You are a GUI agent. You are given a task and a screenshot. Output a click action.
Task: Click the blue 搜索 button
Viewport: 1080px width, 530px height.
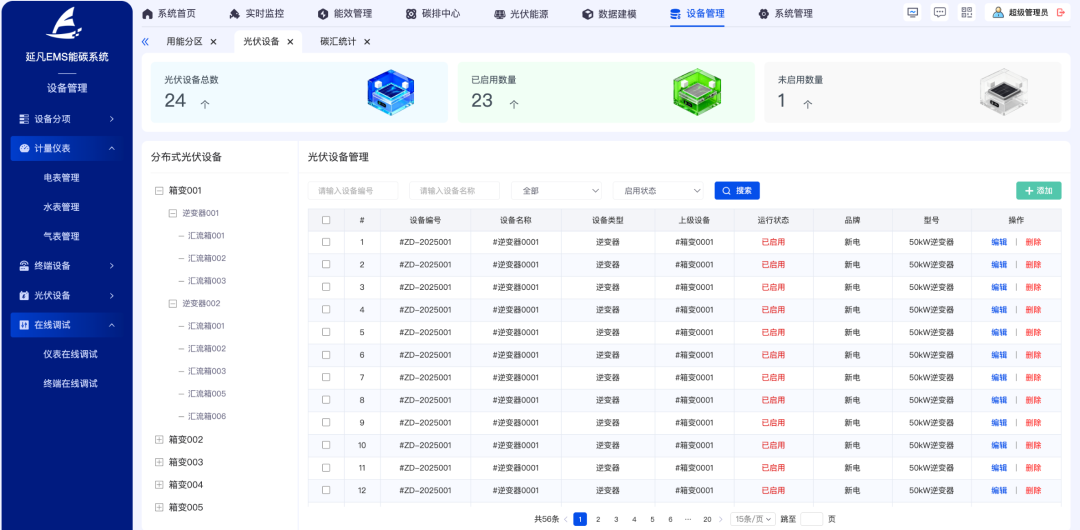pos(737,190)
